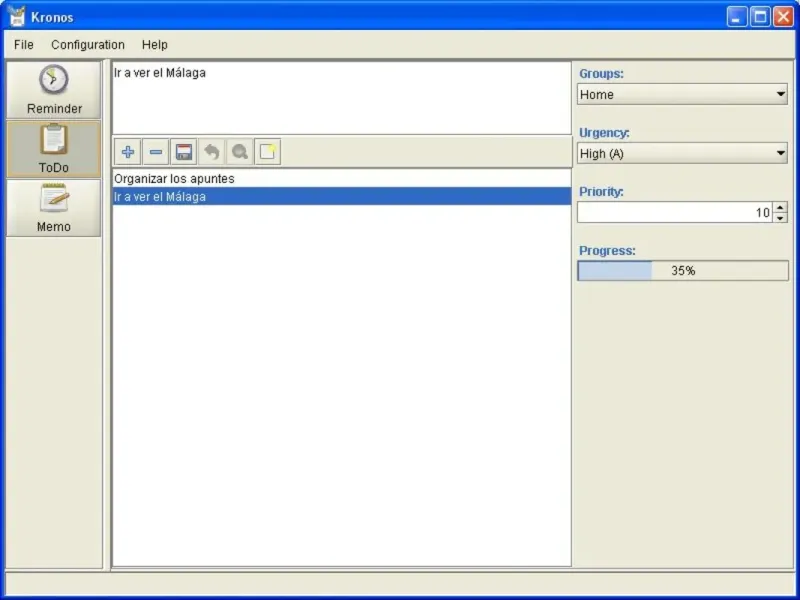Select the list row Ir a ver el Málaga
This screenshot has height=600, width=800.
(341, 196)
